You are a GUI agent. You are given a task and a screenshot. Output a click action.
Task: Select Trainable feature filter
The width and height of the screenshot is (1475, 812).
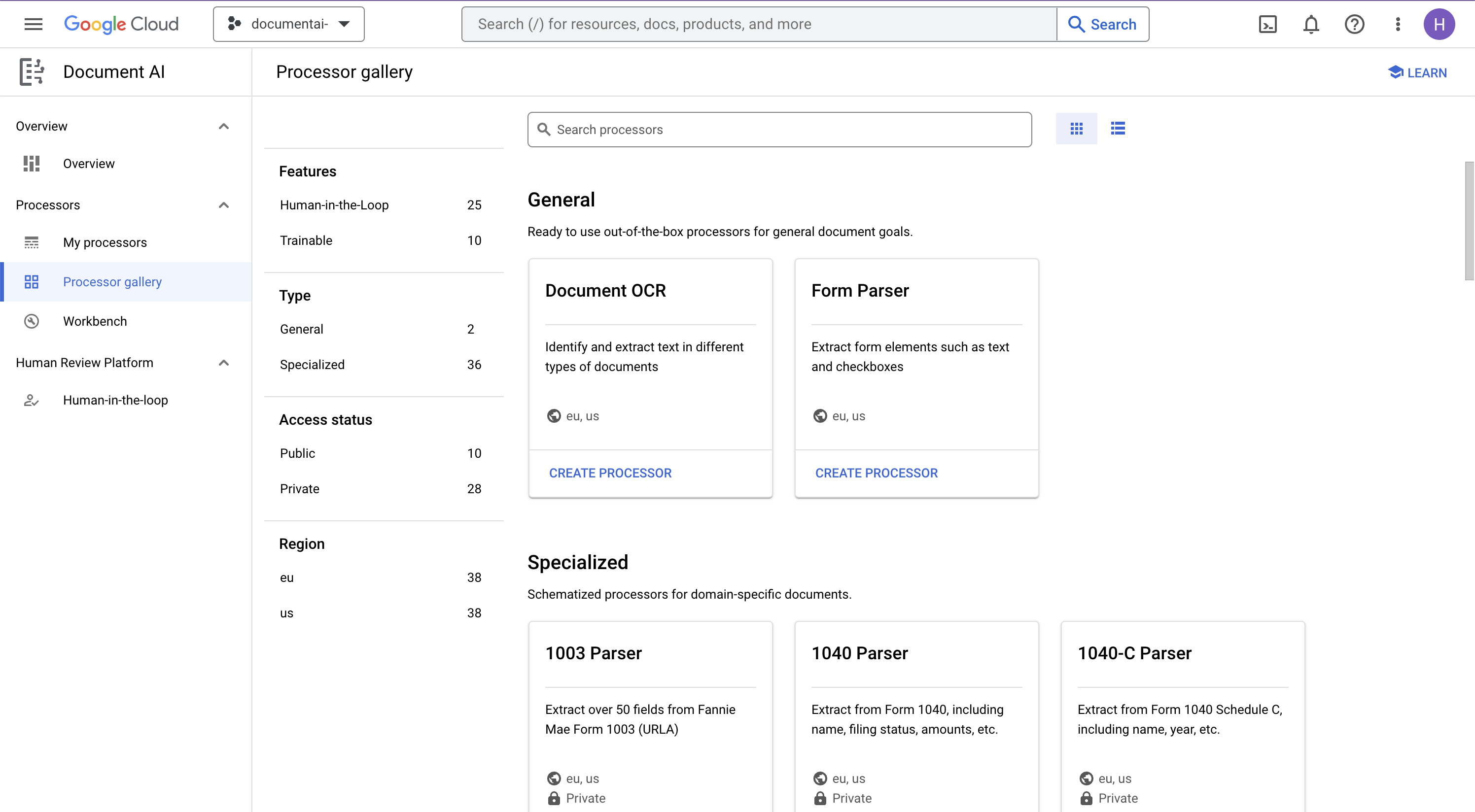[305, 240]
